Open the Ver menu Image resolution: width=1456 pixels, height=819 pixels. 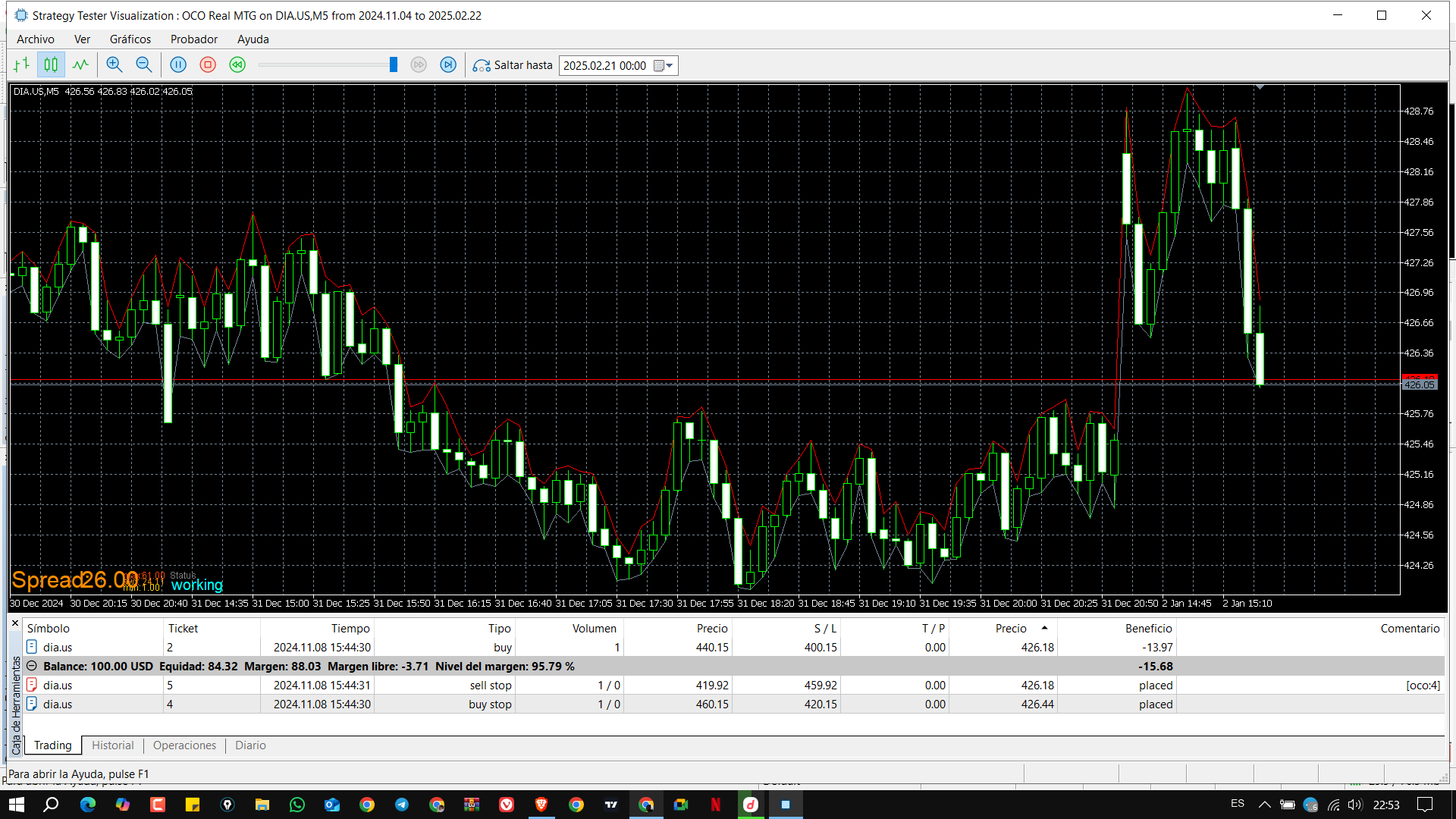coord(82,39)
